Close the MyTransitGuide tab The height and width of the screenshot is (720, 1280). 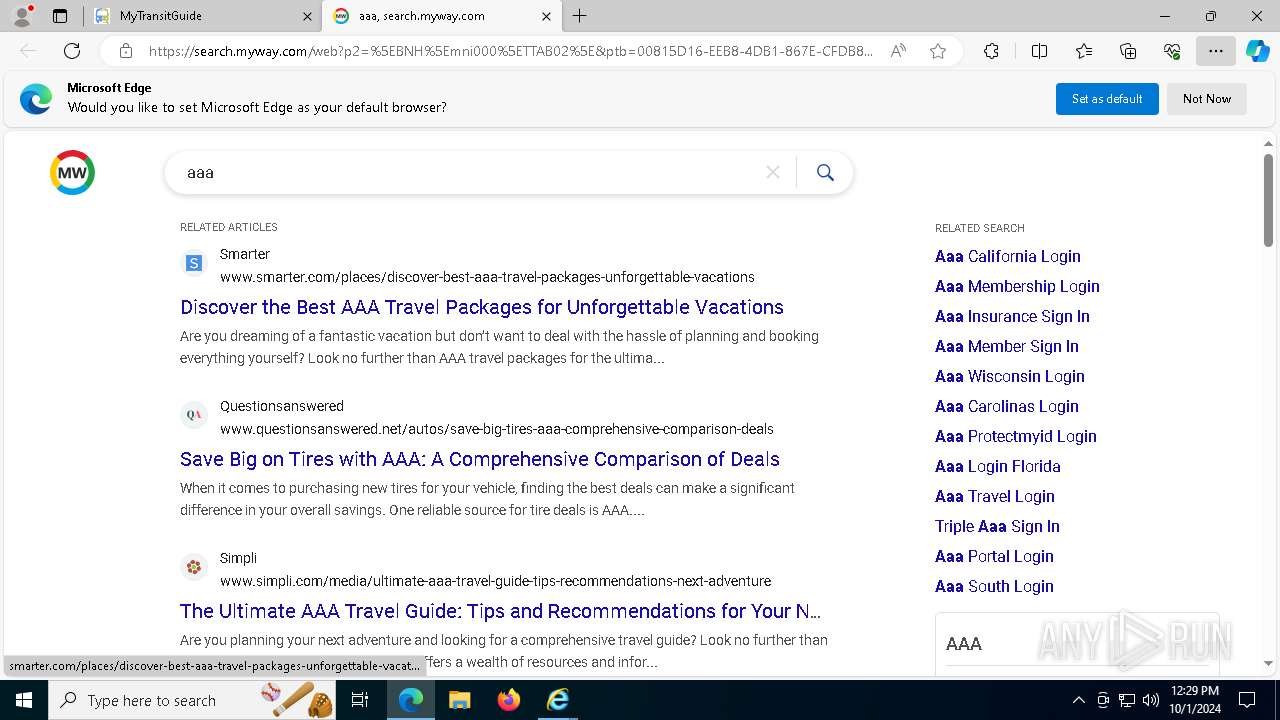tap(307, 16)
